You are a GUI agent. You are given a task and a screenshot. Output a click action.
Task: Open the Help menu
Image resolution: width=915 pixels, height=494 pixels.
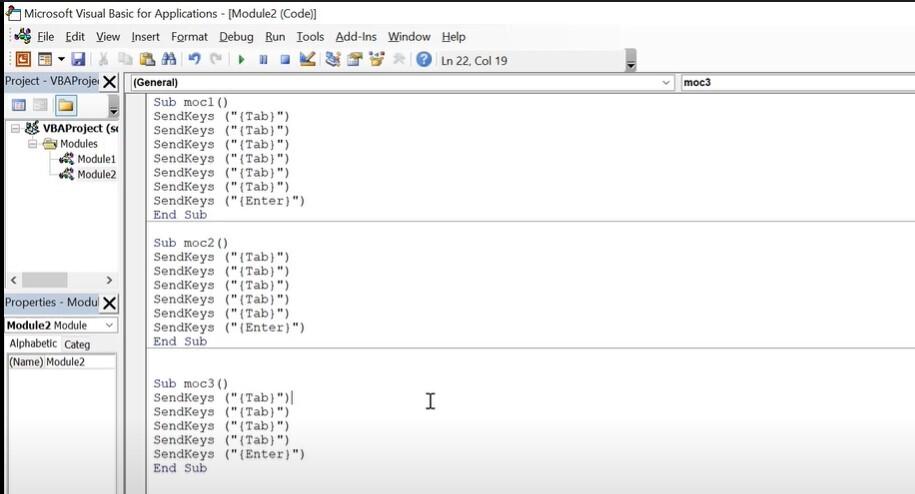tap(453, 37)
